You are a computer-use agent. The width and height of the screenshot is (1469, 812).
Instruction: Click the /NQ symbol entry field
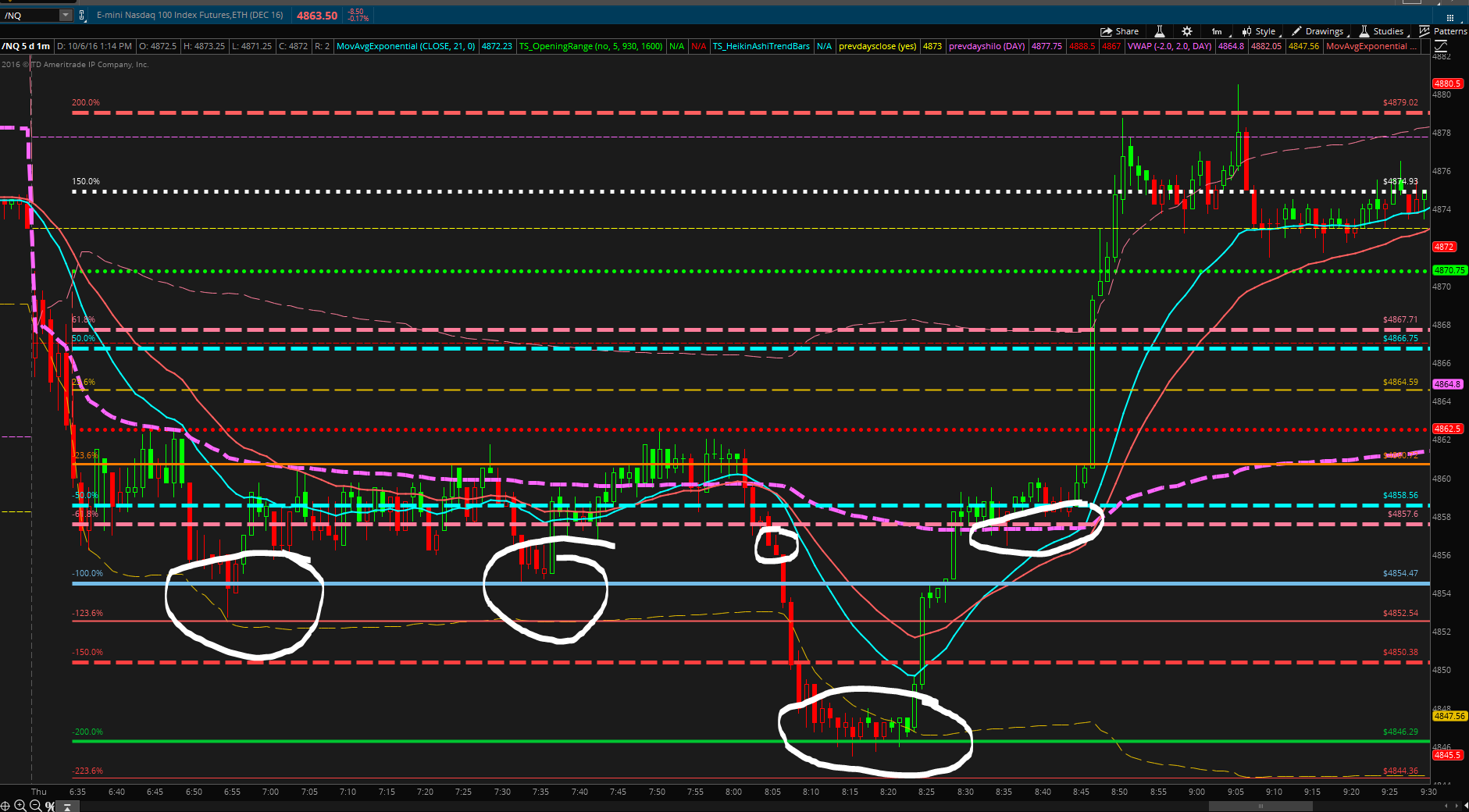[30, 15]
